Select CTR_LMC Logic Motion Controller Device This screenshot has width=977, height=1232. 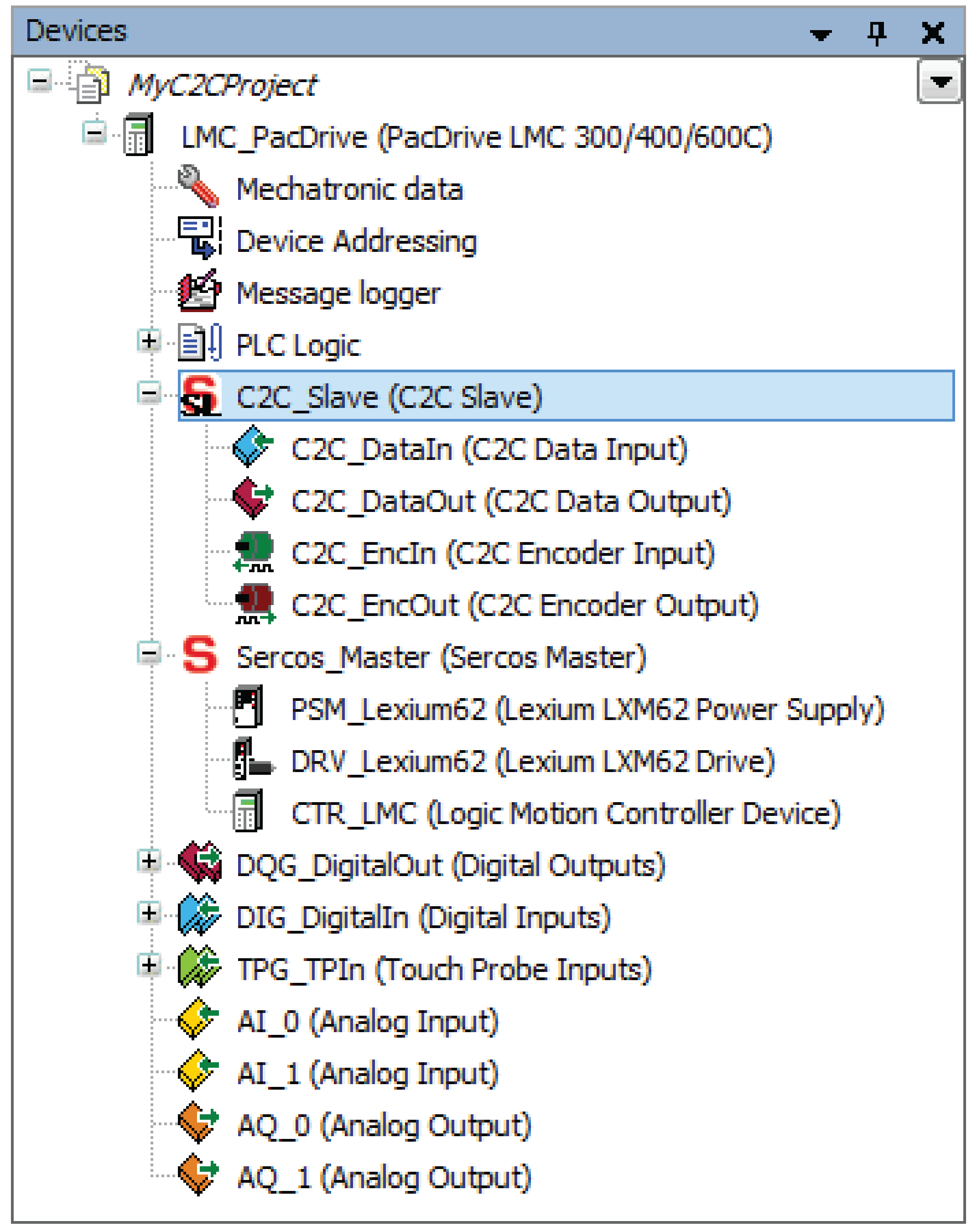coord(565,814)
